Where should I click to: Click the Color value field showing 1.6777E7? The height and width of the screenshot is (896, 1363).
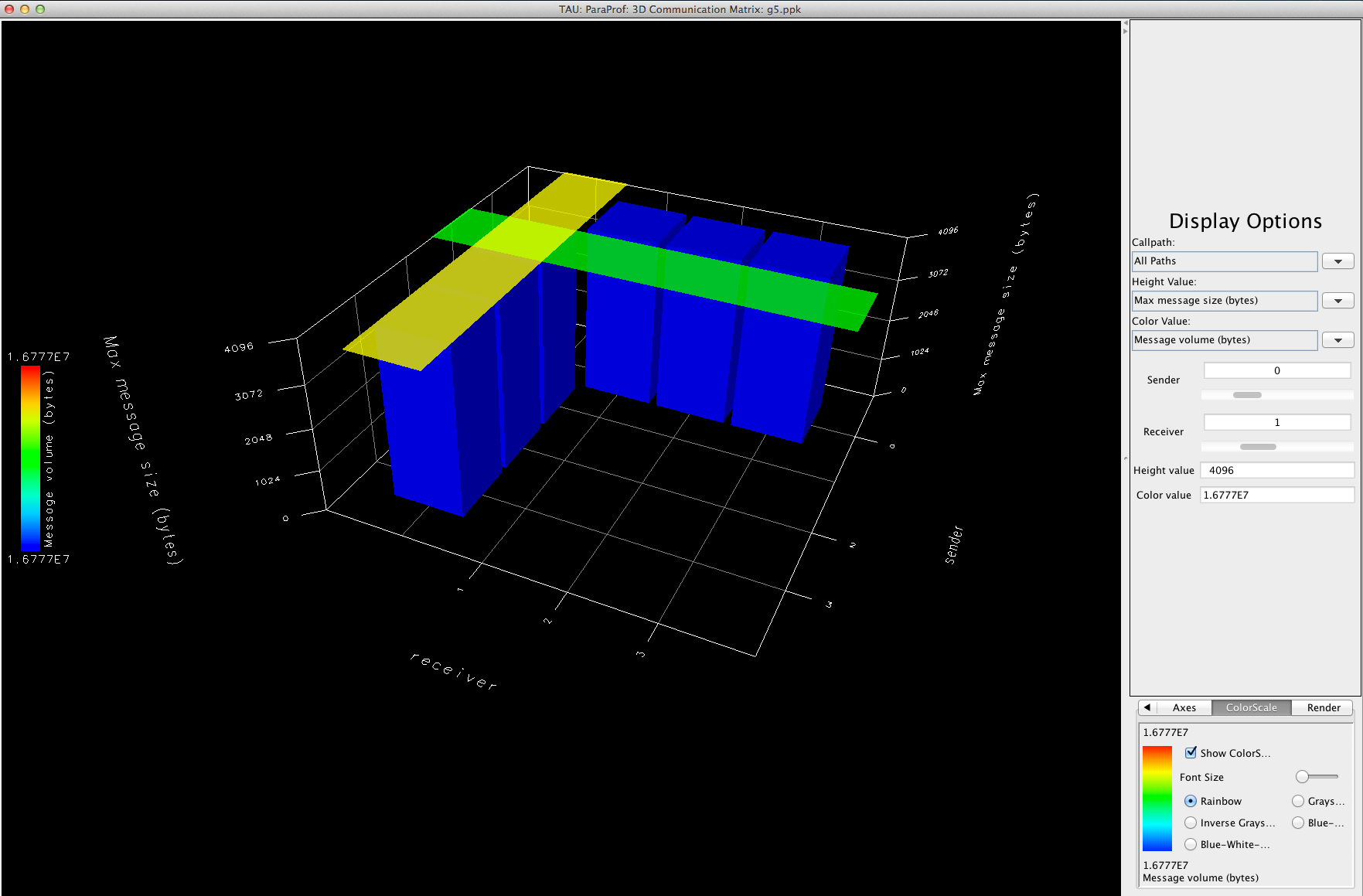click(x=1277, y=495)
